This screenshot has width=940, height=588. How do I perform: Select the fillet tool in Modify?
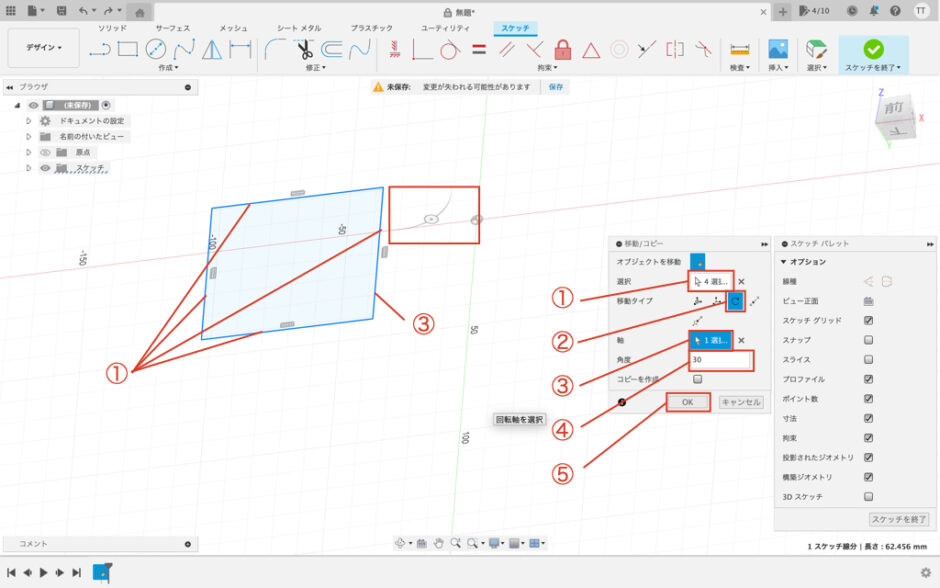[x=275, y=49]
